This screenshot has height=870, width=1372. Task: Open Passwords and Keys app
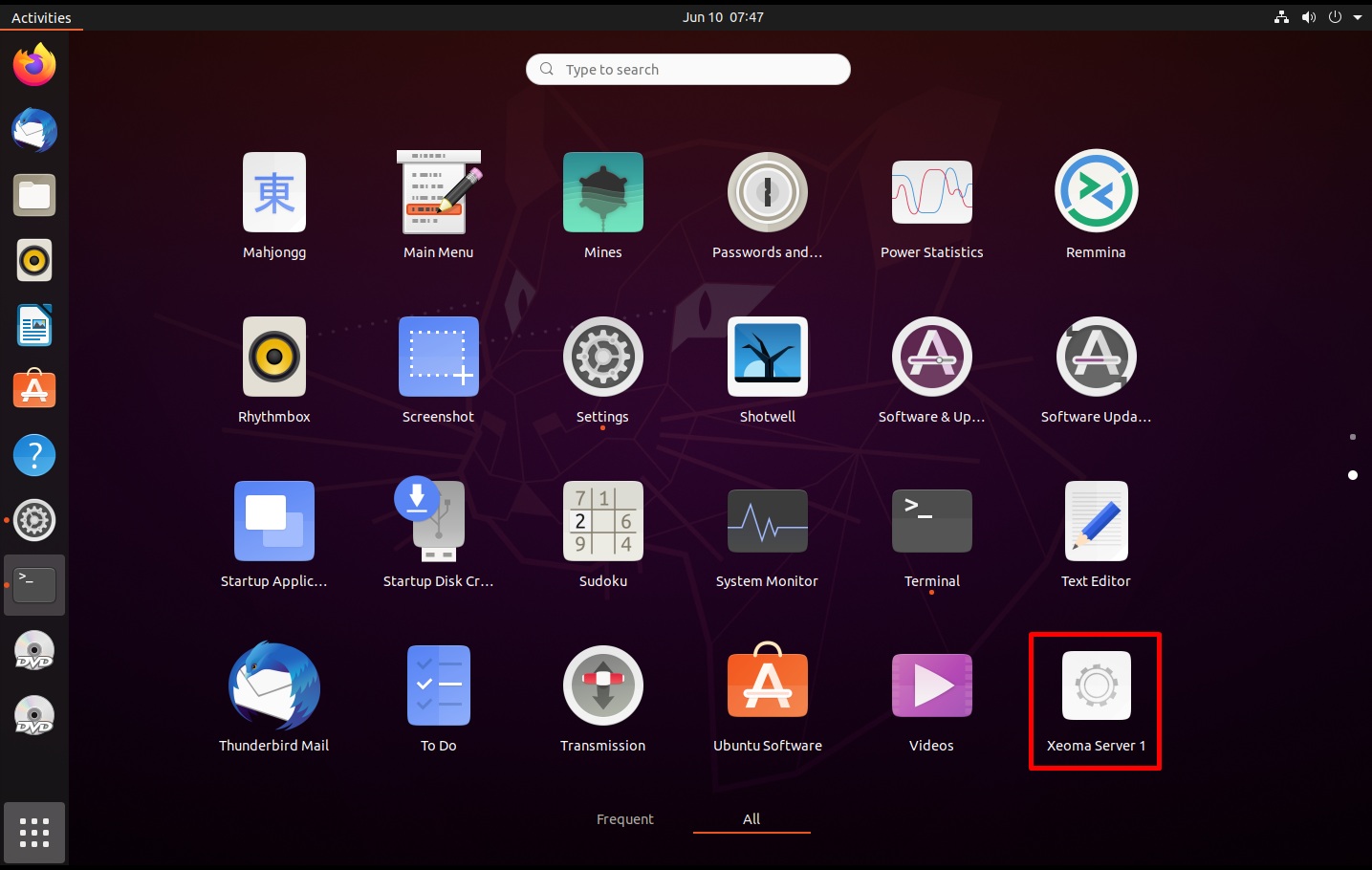pos(768,205)
